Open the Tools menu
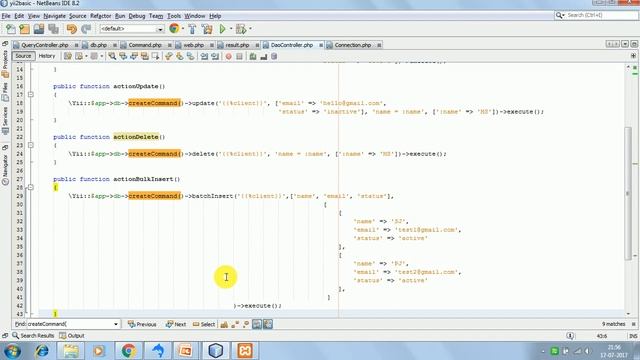 coord(174,16)
